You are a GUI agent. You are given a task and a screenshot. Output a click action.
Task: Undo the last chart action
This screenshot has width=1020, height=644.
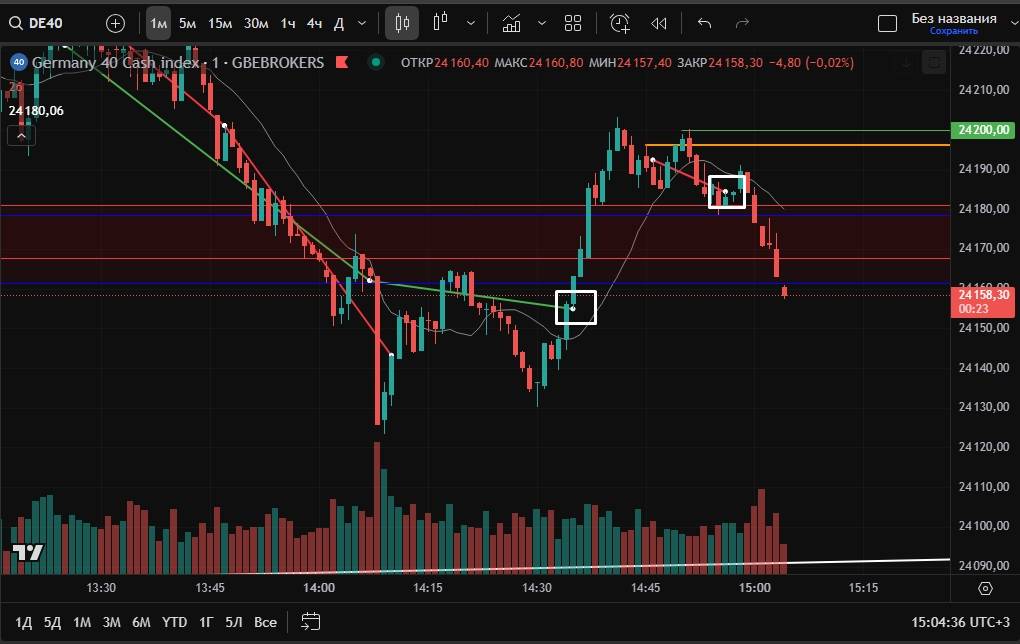(x=705, y=24)
